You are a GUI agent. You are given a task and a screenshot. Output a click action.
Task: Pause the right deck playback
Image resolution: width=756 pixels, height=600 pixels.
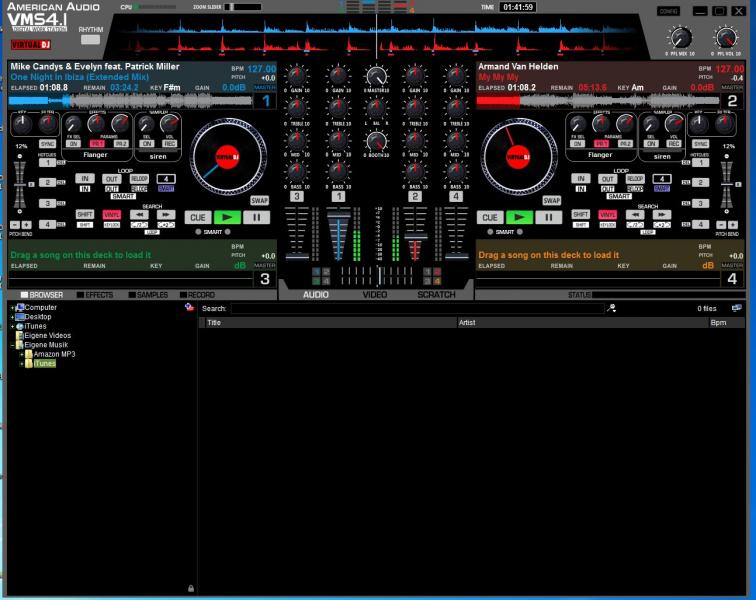pos(550,217)
